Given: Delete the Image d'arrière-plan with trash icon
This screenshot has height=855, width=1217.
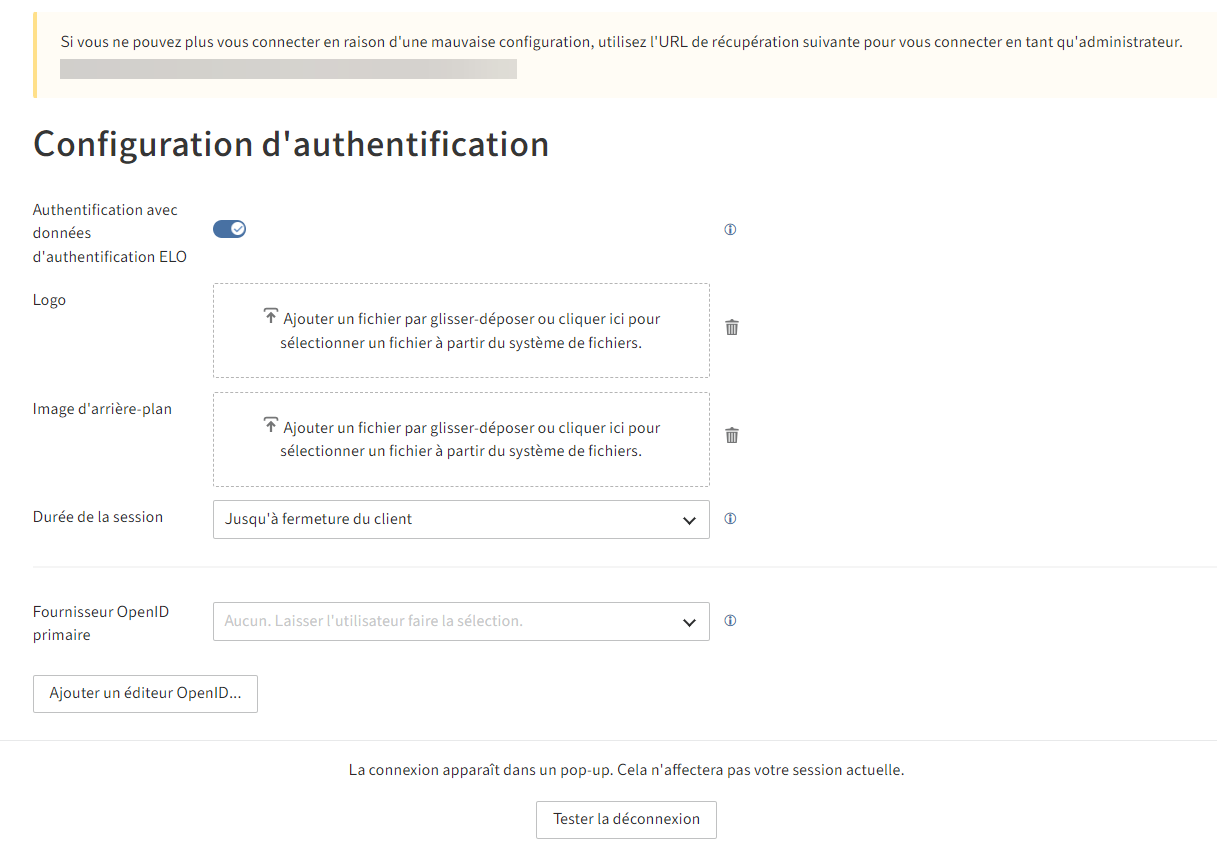Looking at the screenshot, I should (x=732, y=435).
